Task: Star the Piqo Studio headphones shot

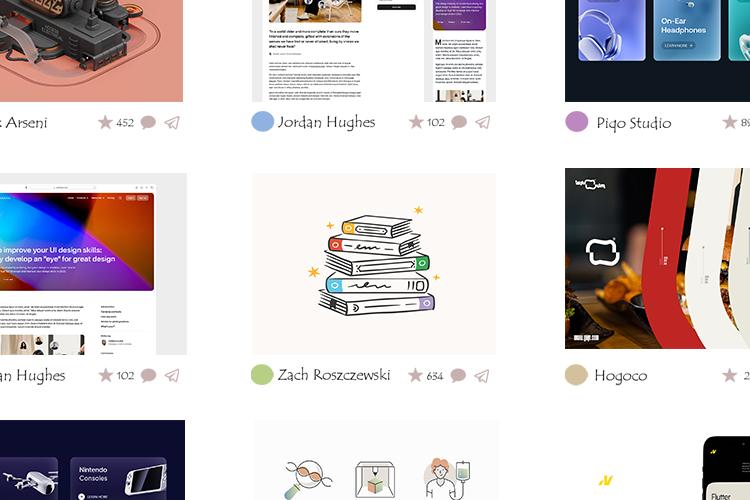Action: tap(729, 122)
